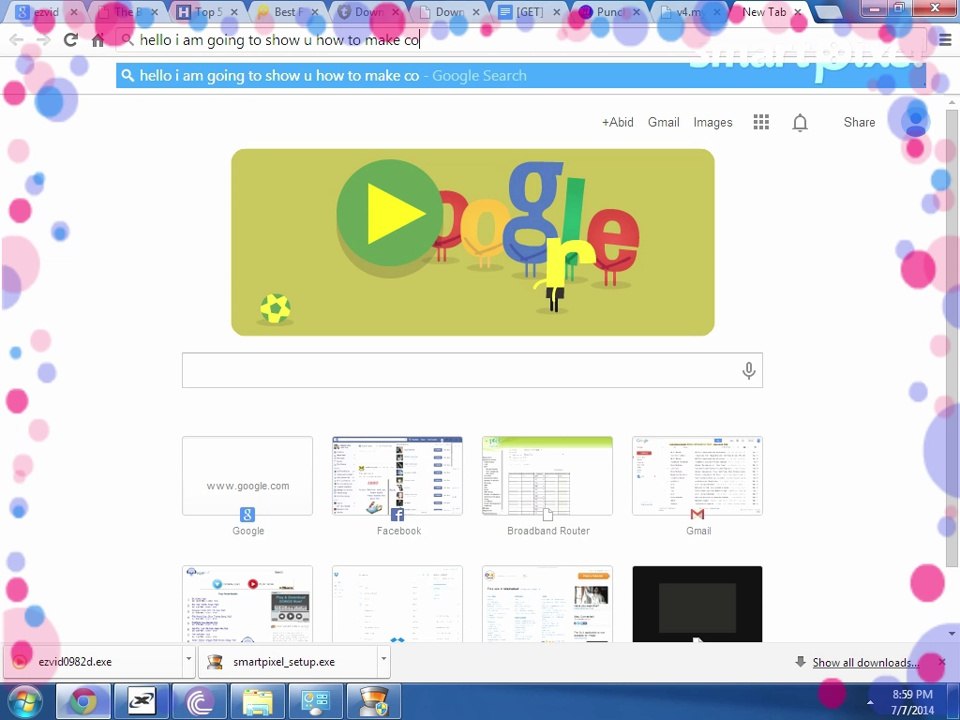Open the Google apps grid
Screen dimensions: 960x720
pos(761,122)
